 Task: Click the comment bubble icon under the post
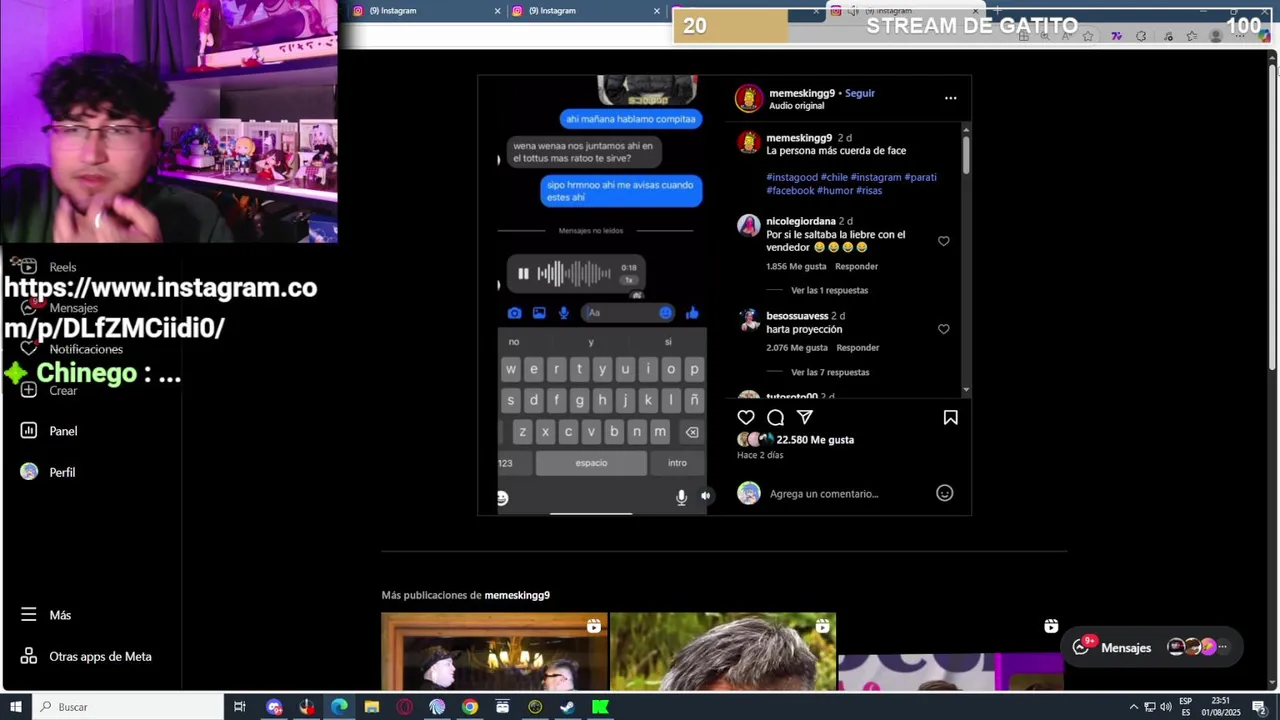pos(775,417)
